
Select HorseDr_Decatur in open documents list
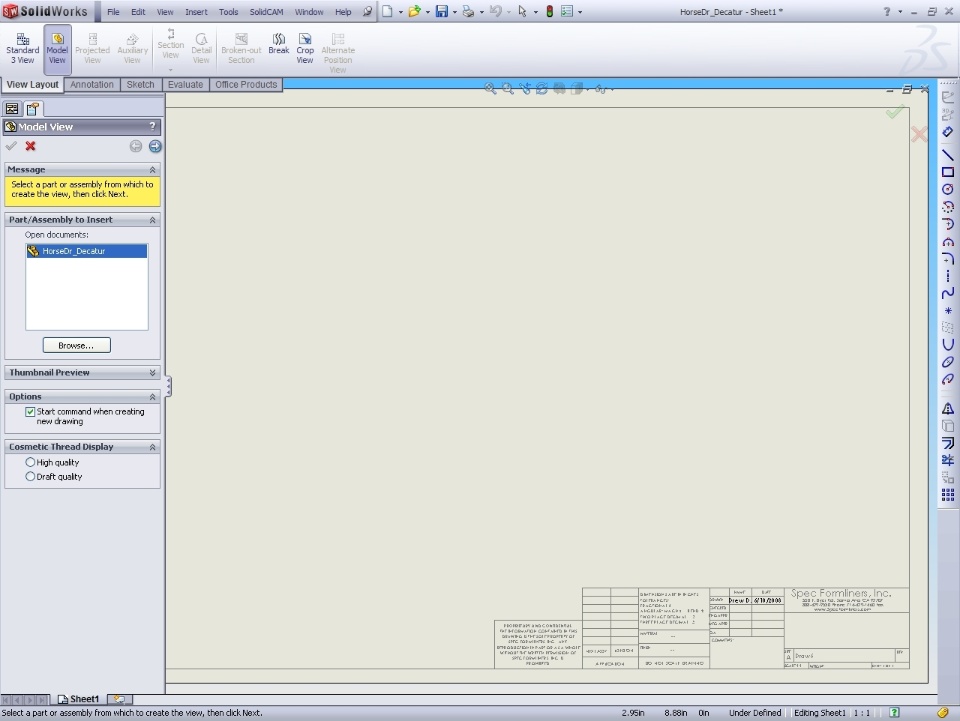pyautogui.click(x=86, y=251)
